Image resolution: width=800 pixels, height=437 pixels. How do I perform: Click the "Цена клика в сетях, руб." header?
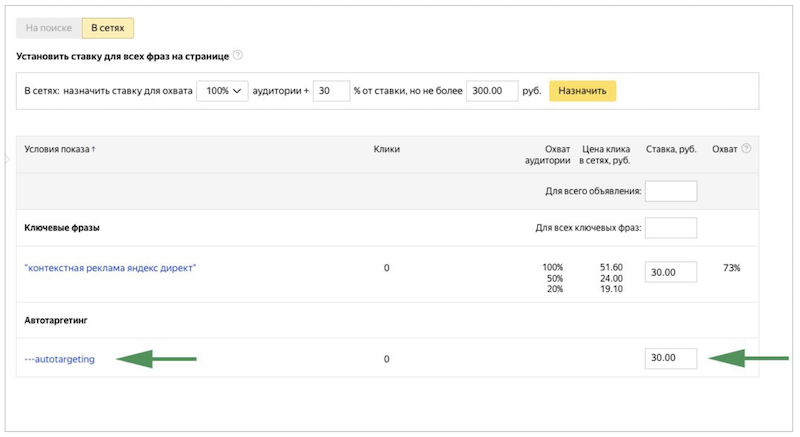[x=605, y=155]
